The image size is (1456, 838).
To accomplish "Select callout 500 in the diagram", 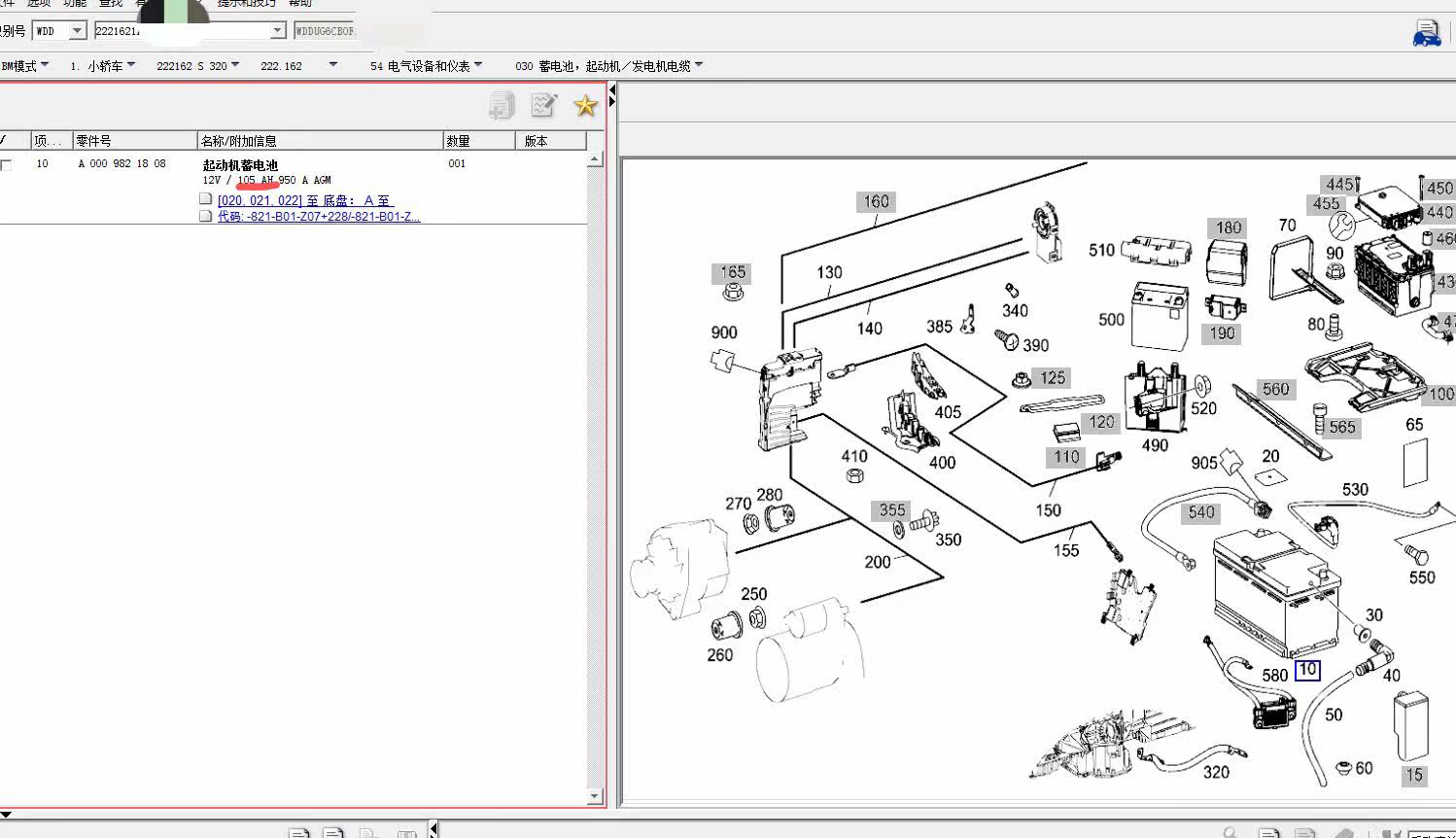I will [x=1111, y=320].
